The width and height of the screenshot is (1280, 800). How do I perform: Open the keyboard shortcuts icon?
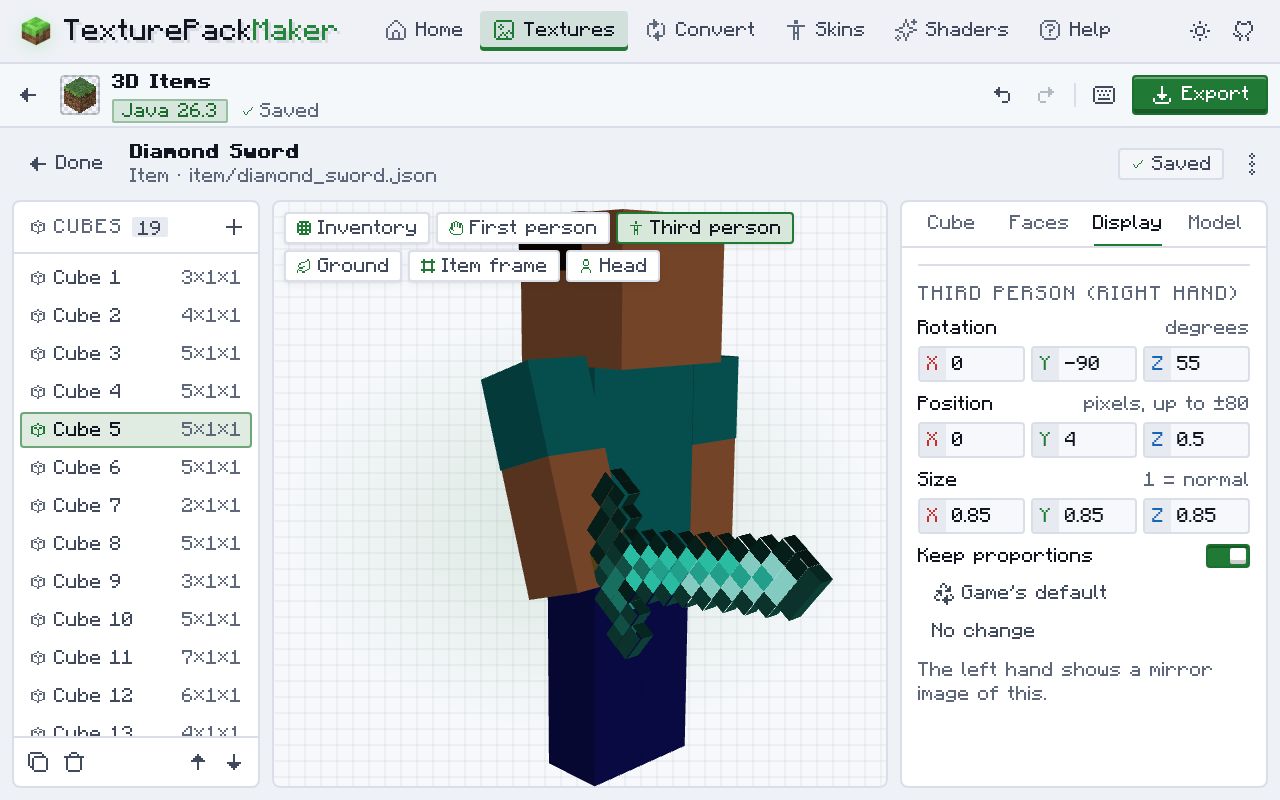click(x=1104, y=95)
